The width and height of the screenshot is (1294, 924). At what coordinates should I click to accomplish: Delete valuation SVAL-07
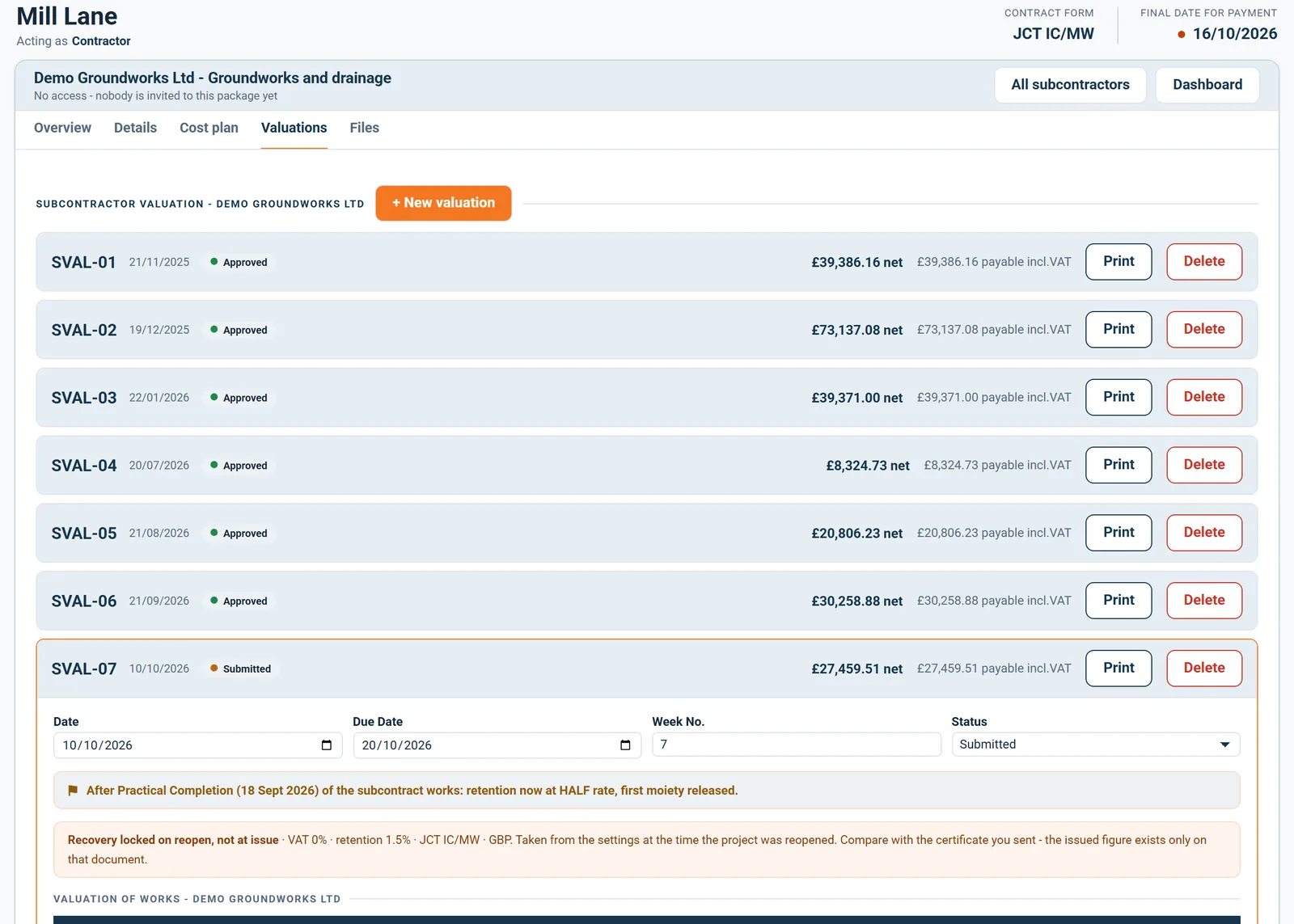[1204, 669]
